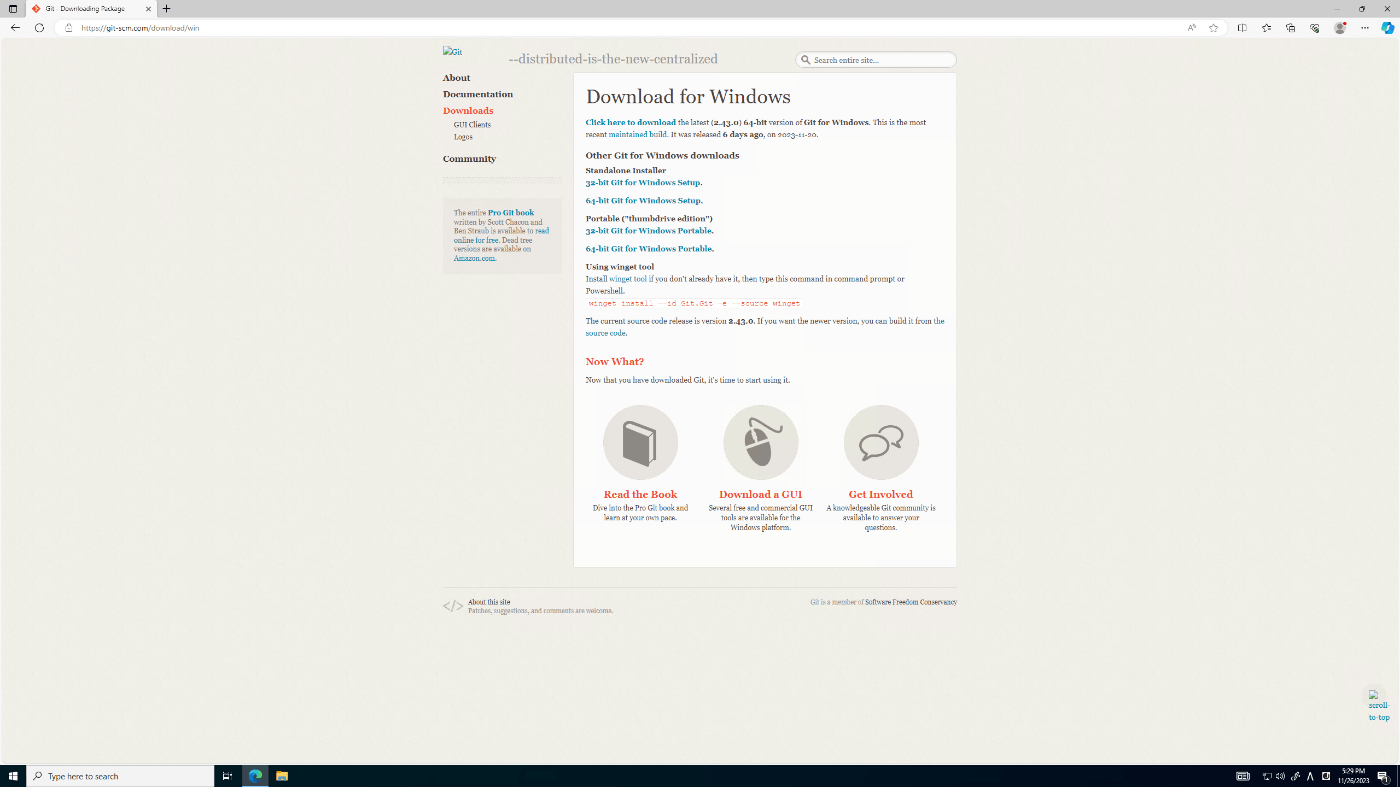The width and height of the screenshot is (1400, 787).
Task: Activate the Read aloud icon
Action: click(1192, 28)
